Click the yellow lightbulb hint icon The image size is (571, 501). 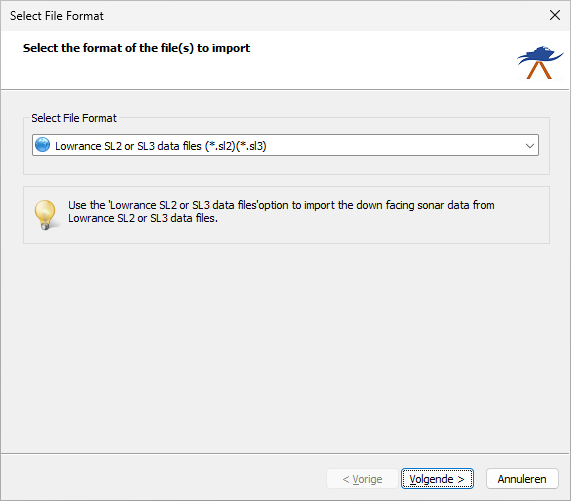45,215
